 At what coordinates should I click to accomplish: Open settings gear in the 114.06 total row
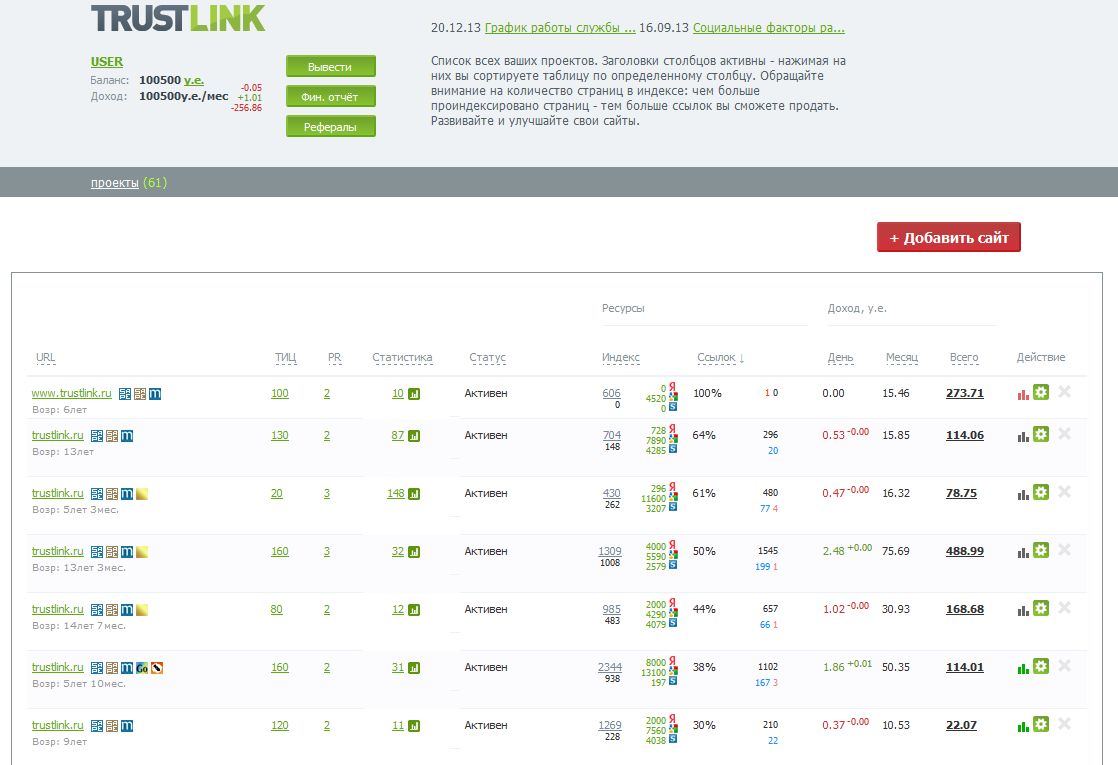click(x=1041, y=434)
